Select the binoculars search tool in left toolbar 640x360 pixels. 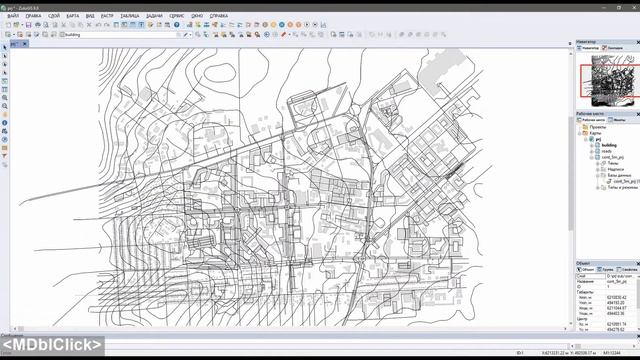click(x=5, y=131)
